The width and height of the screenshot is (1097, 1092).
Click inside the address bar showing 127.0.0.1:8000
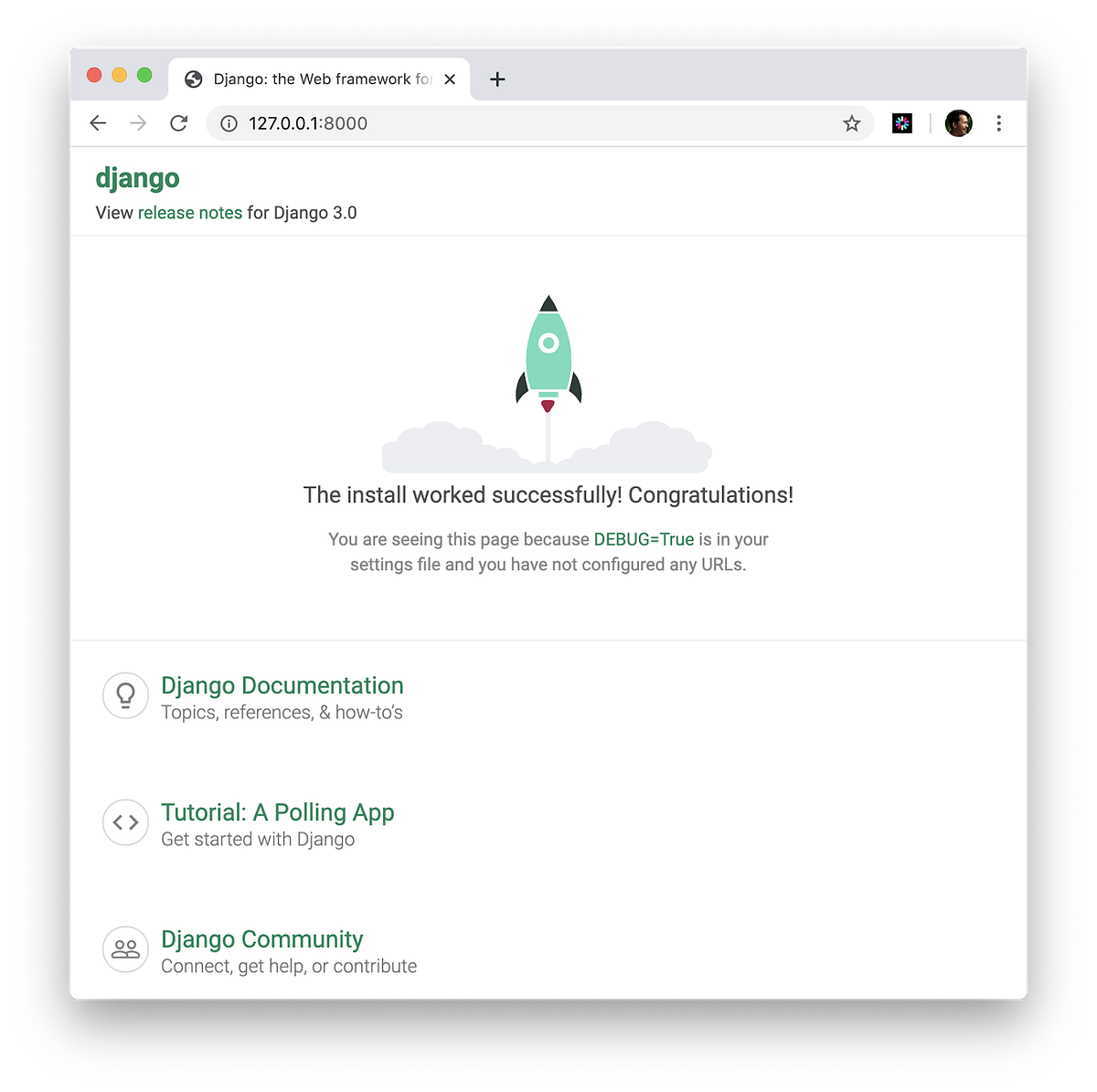[x=457, y=122]
